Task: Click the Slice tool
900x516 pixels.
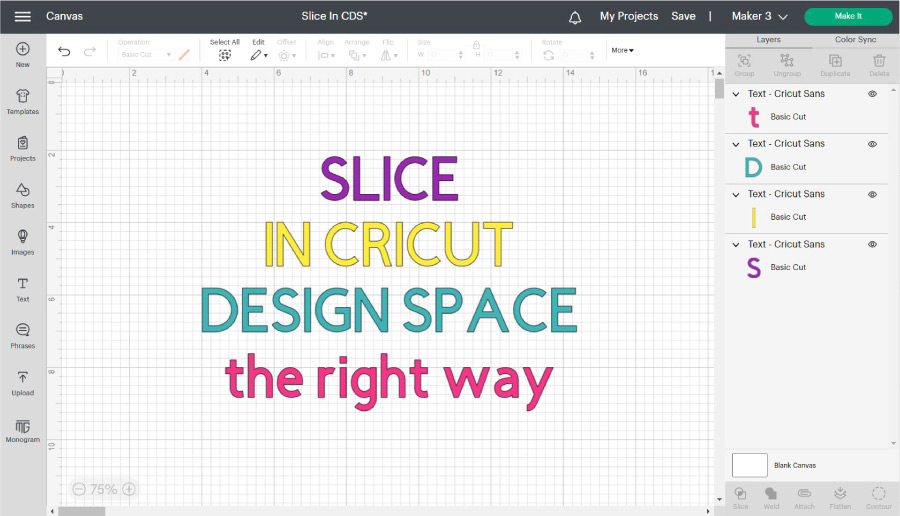Action: [740, 498]
